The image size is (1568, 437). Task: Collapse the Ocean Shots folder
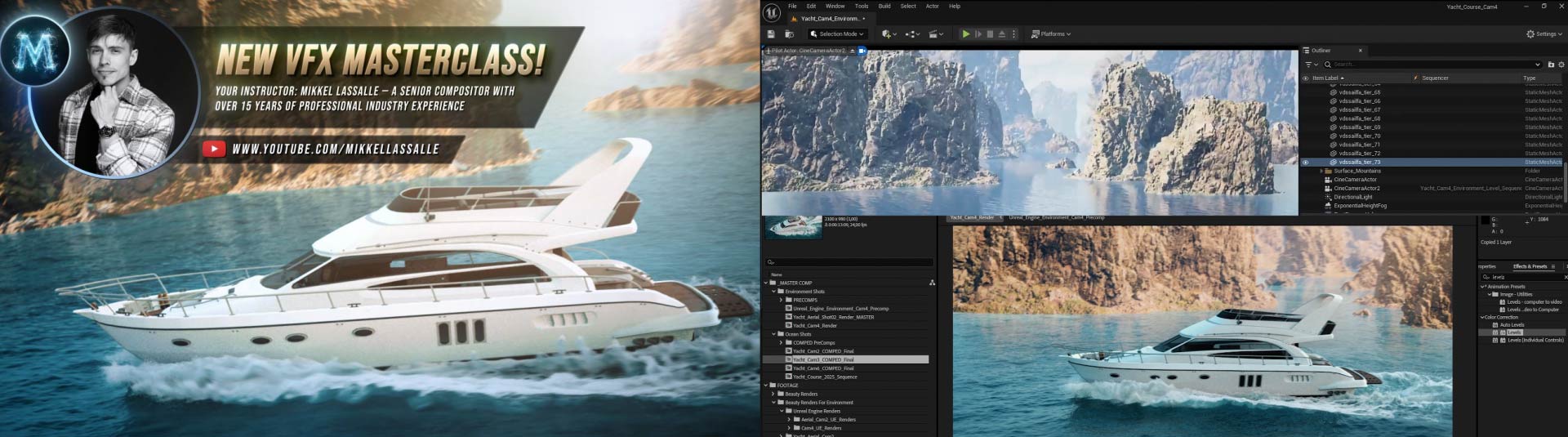(x=773, y=334)
